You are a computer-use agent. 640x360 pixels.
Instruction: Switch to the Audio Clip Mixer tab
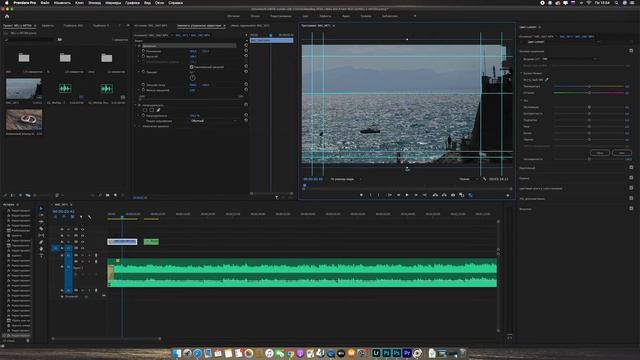250,25
